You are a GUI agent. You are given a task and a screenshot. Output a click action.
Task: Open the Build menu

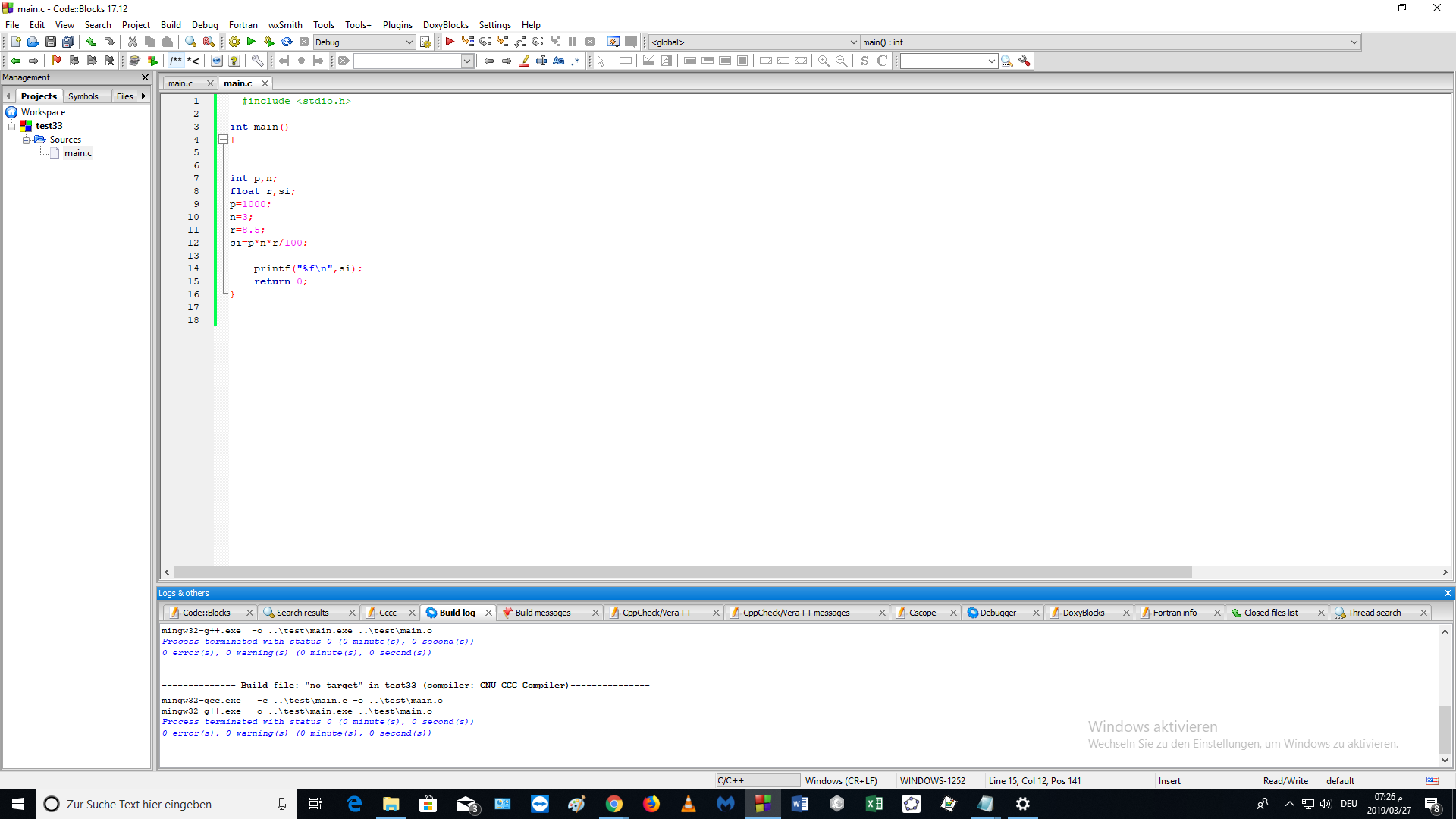tap(171, 25)
